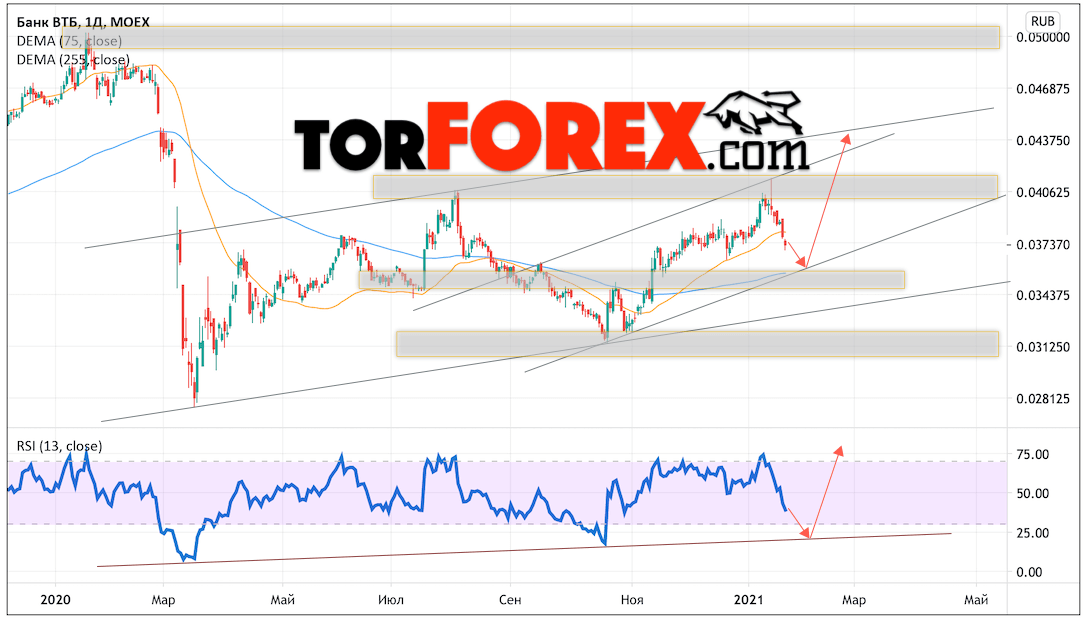Click the DEMA (75, close) indicator label
1087x618 pixels.
click(x=69, y=41)
